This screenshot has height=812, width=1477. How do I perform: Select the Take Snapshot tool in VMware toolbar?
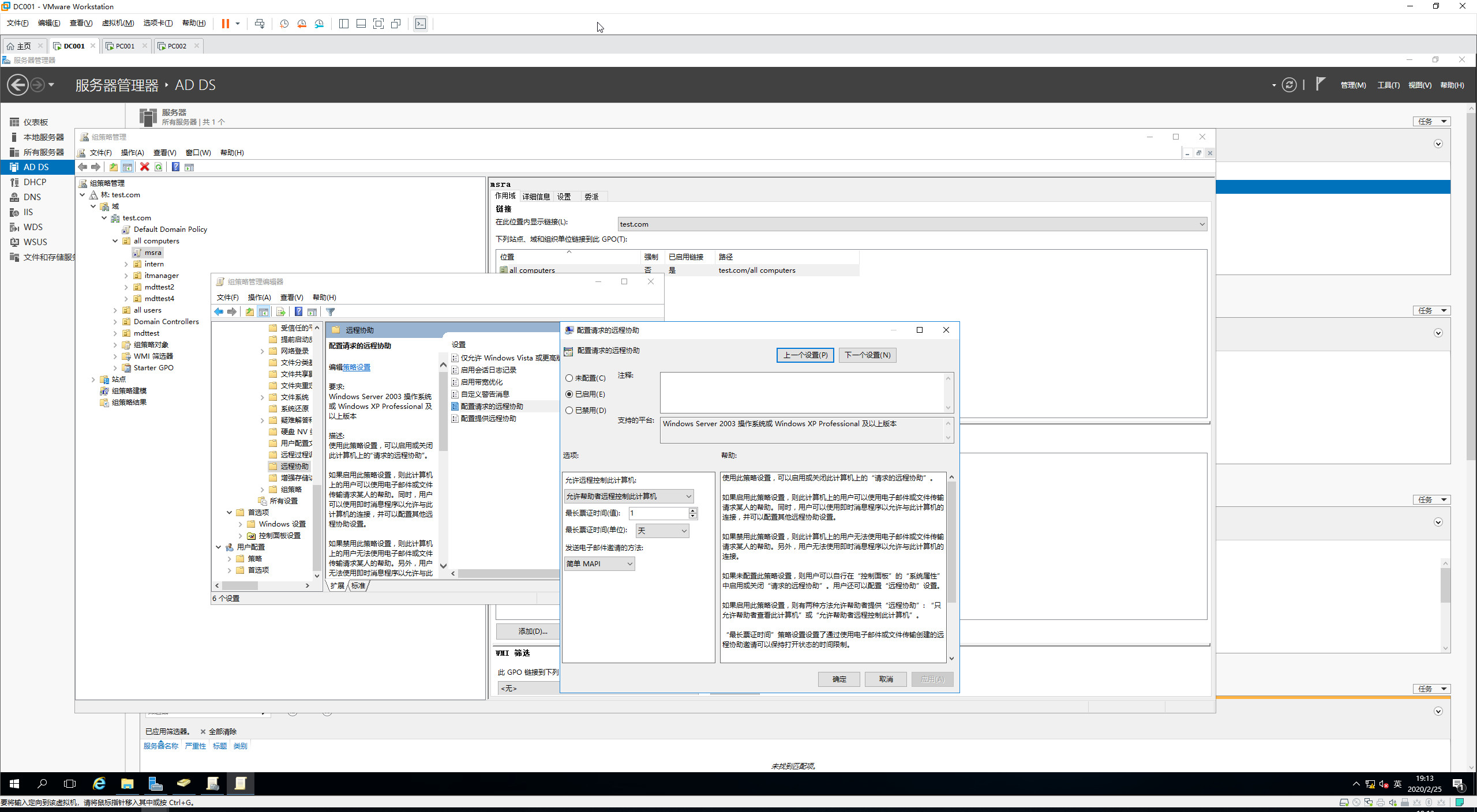(x=284, y=24)
